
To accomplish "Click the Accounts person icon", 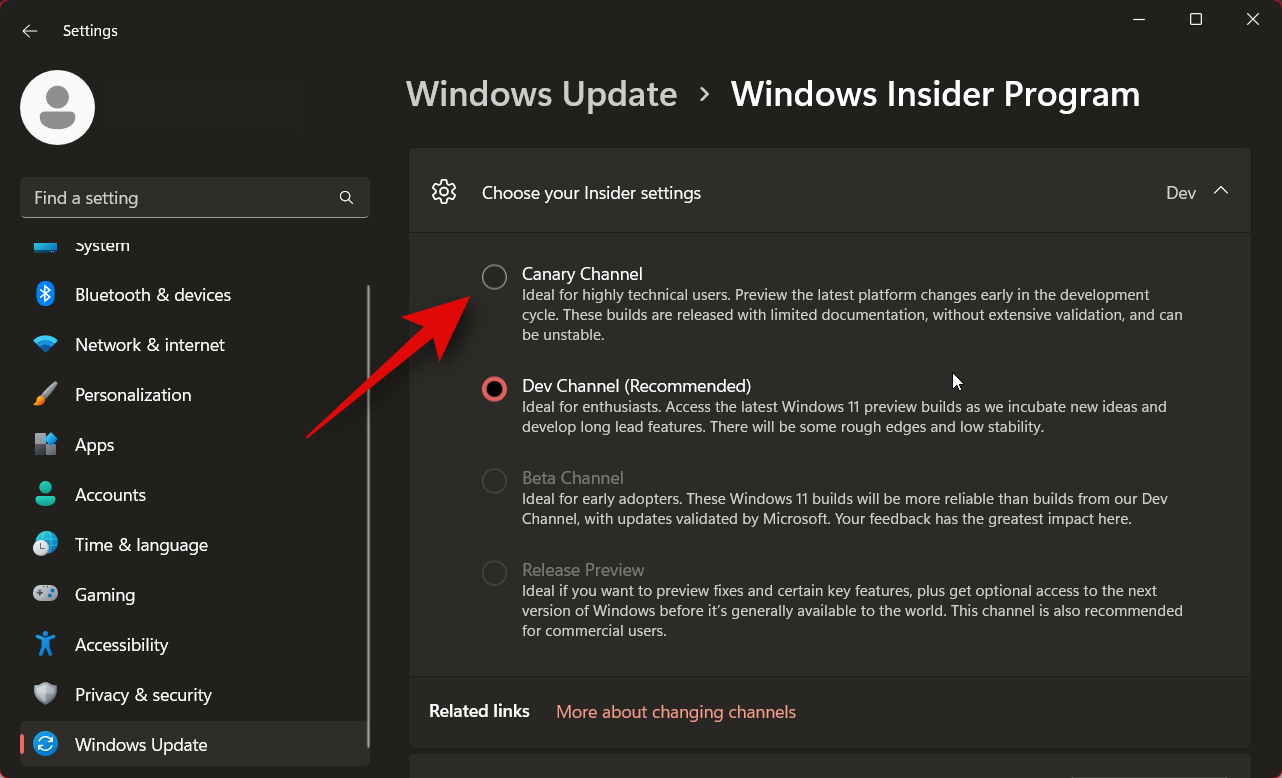I will click(x=45, y=494).
